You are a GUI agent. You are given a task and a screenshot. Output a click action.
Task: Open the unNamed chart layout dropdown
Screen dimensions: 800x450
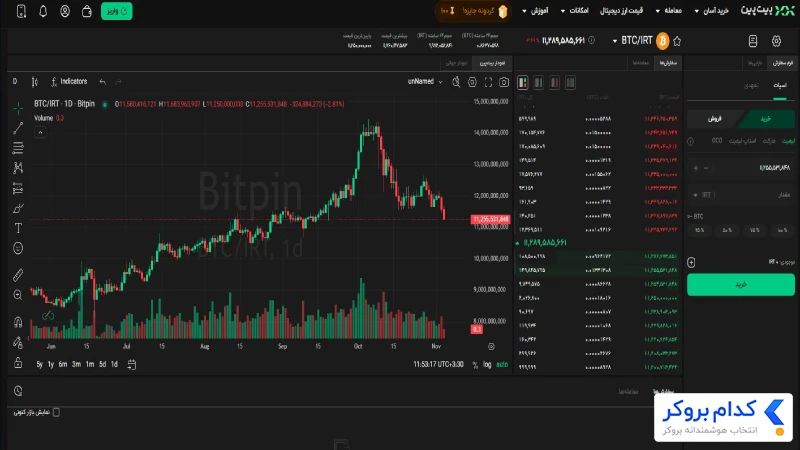pyautogui.click(x=425, y=82)
